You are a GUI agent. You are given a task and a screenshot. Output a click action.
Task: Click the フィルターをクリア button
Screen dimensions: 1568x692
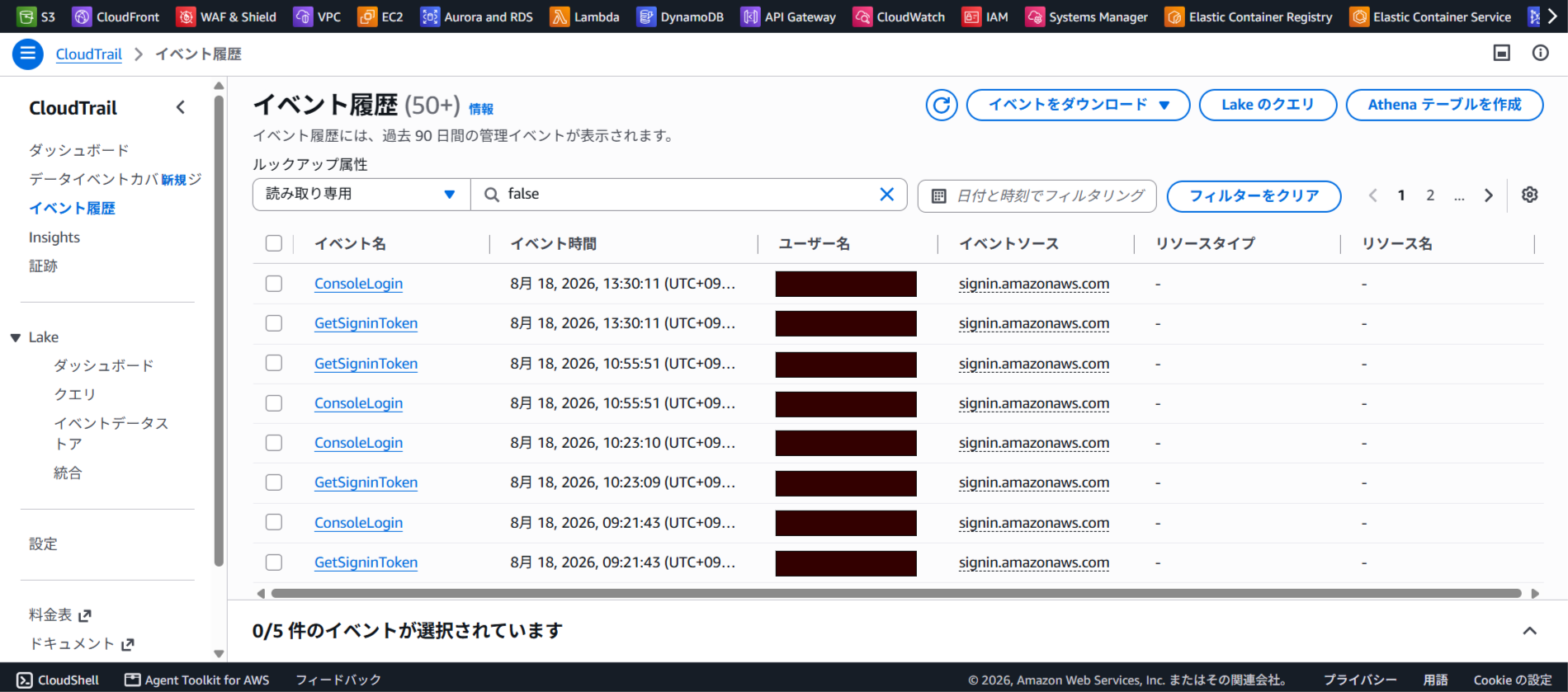coord(1254,196)
